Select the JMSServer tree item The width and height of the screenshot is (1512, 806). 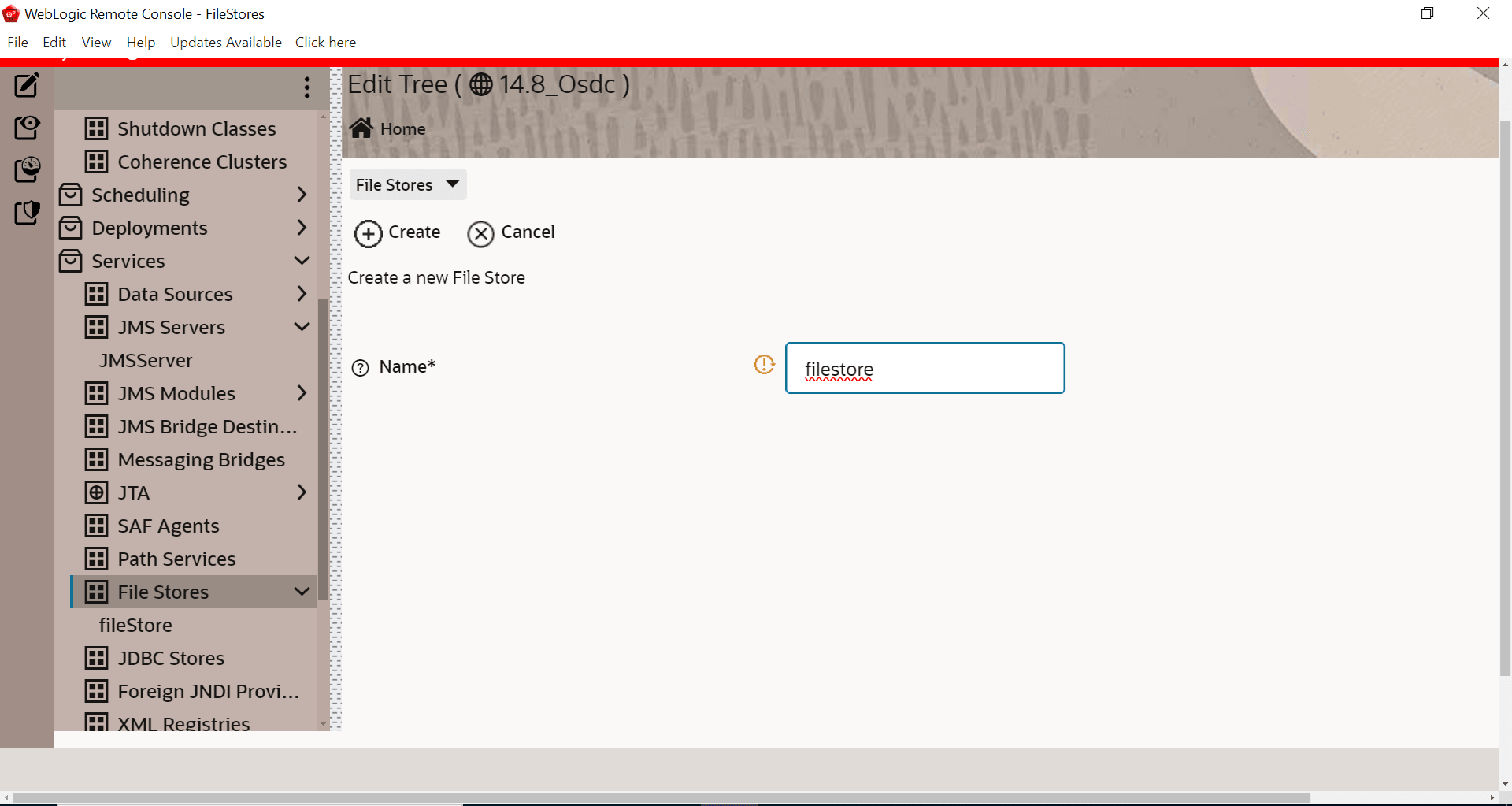(146, 360)
